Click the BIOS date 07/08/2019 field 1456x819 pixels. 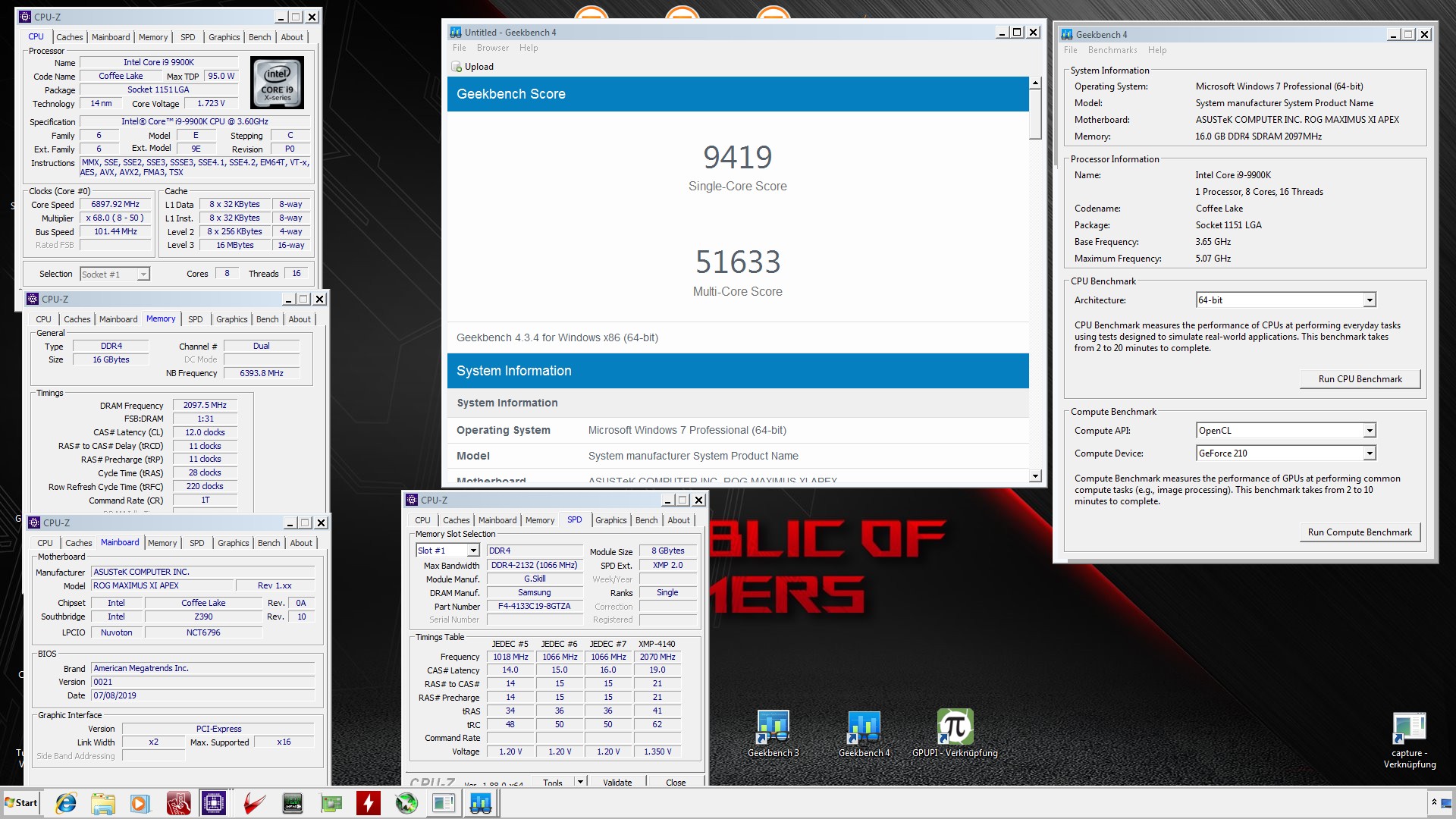[x=202, y=695]
